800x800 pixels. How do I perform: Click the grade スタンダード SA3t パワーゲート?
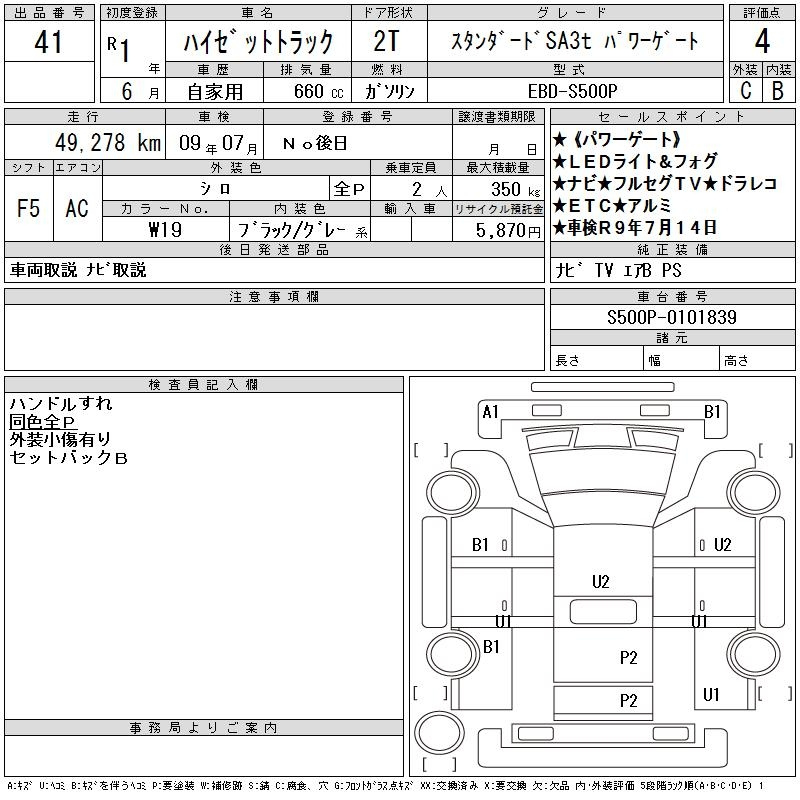tap(574, 41)
